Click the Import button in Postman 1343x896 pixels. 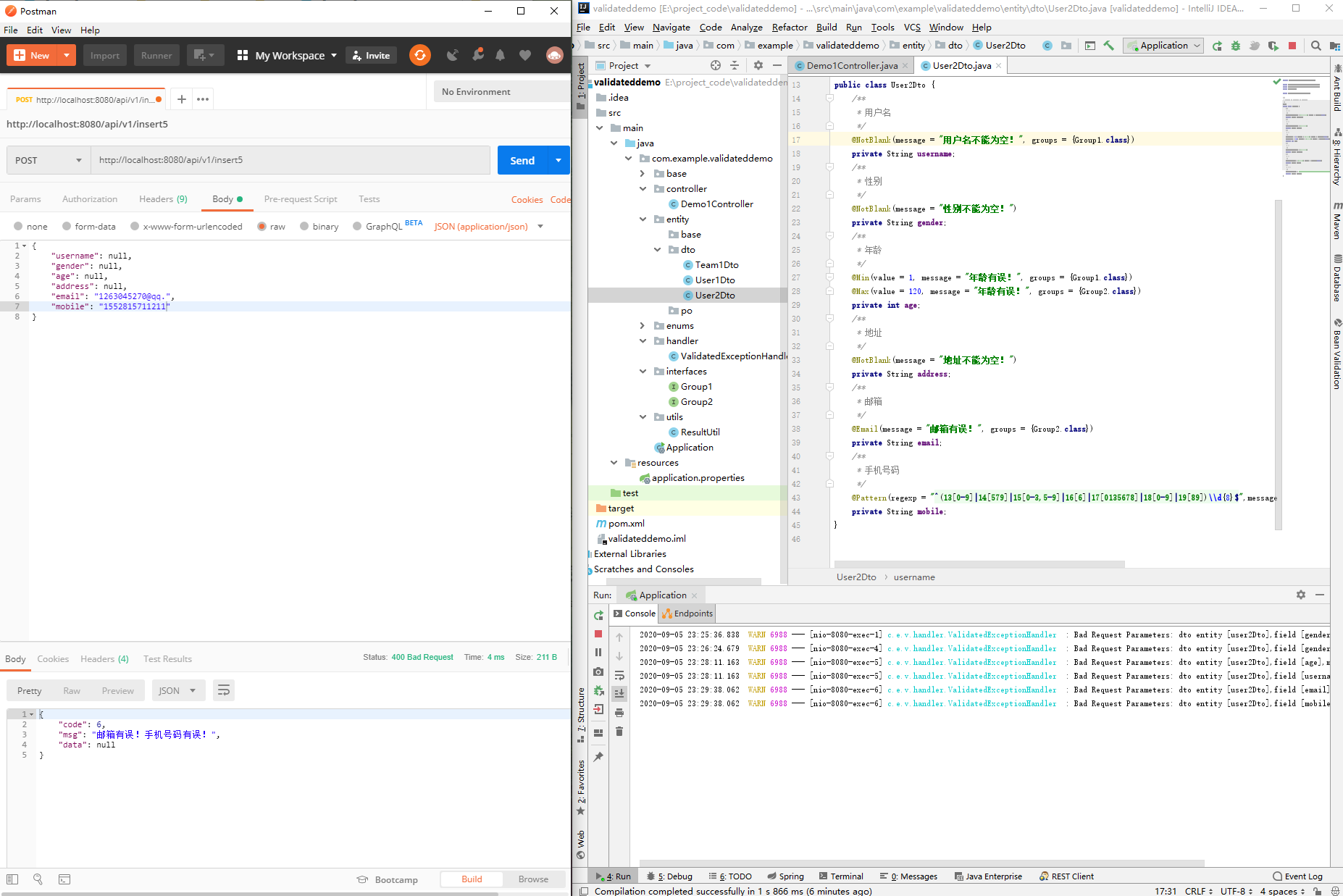click(x=105, y=55)
